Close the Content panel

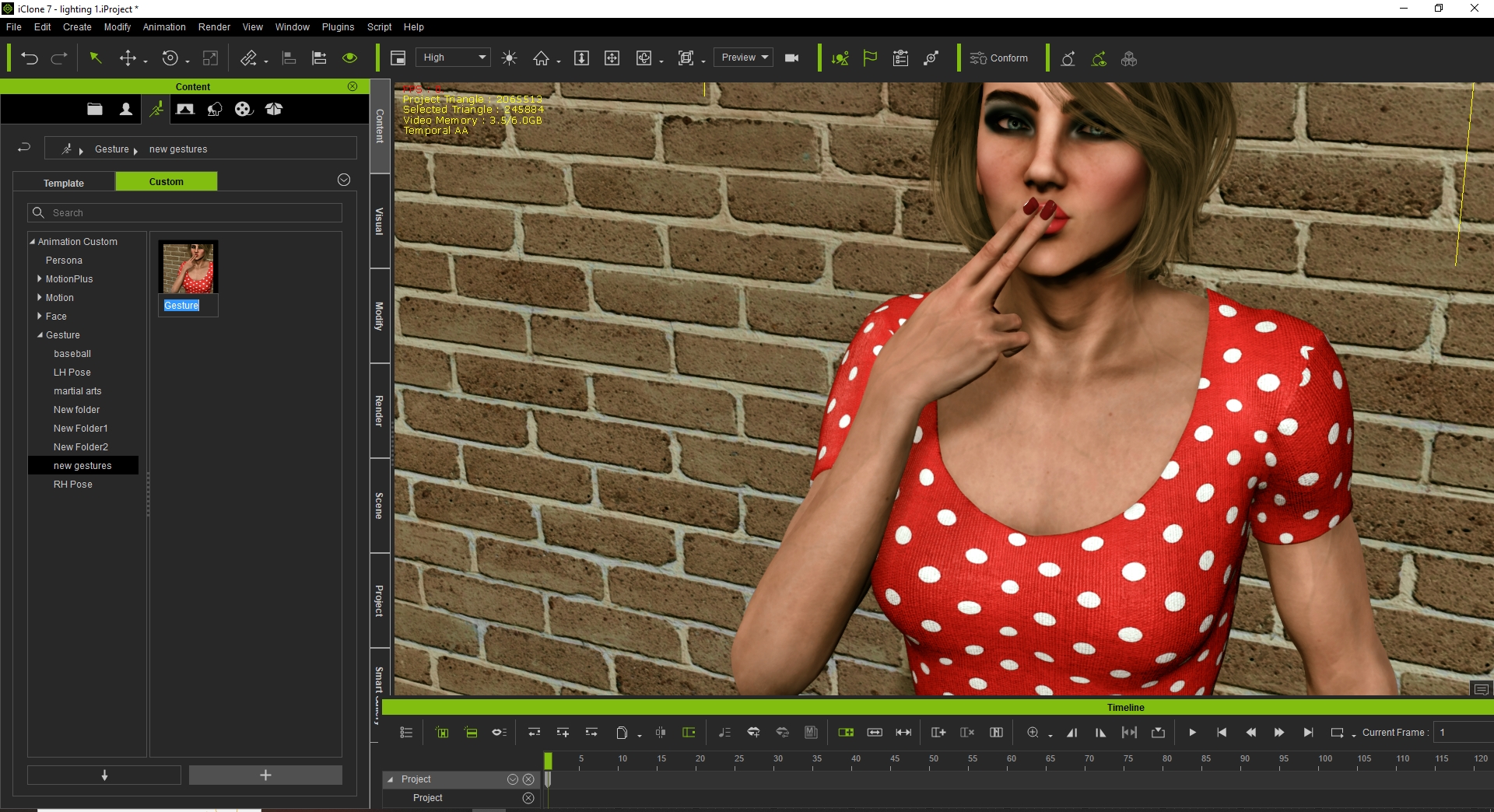[x=352, y=86]
